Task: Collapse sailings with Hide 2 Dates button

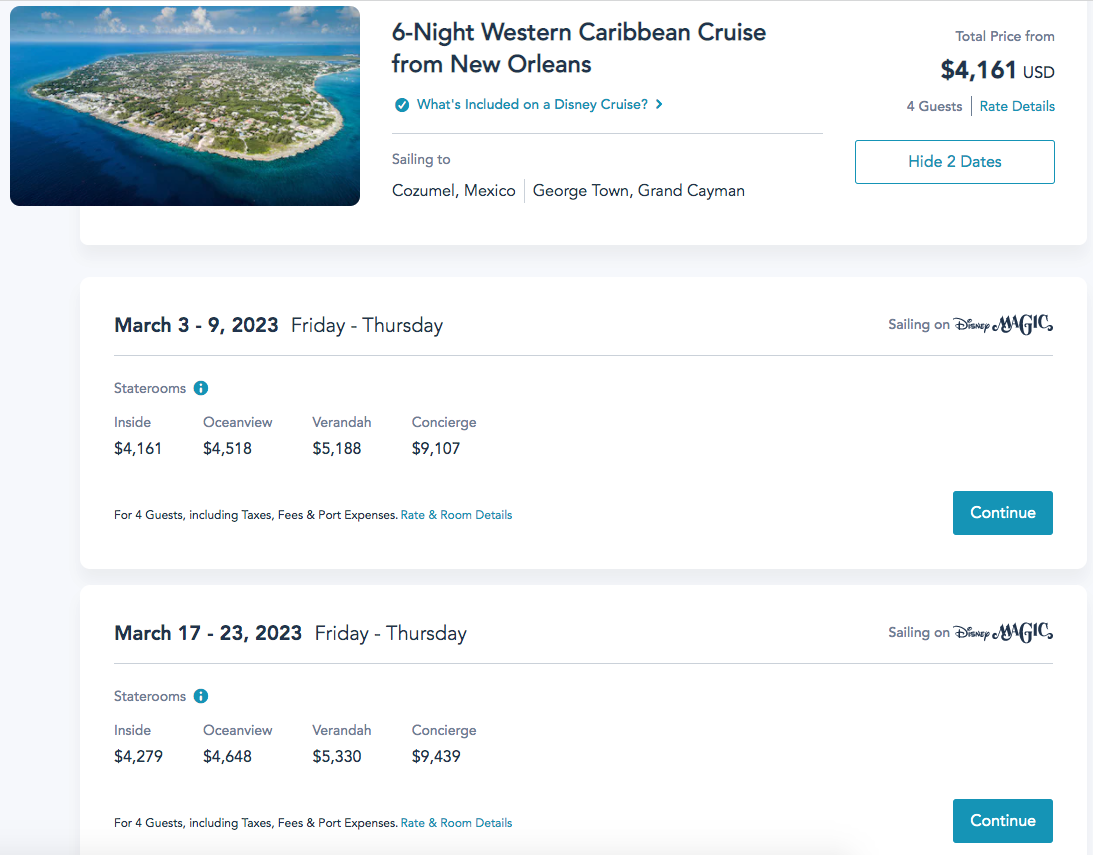Action: point(954,162)
